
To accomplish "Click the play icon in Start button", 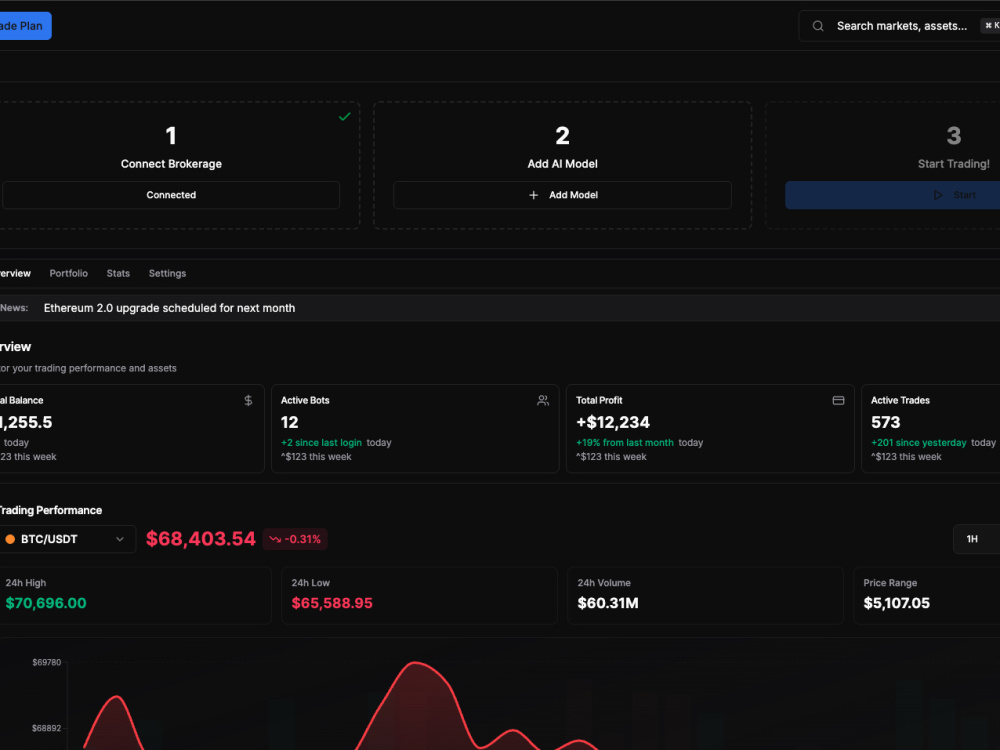I will point(938,195).
